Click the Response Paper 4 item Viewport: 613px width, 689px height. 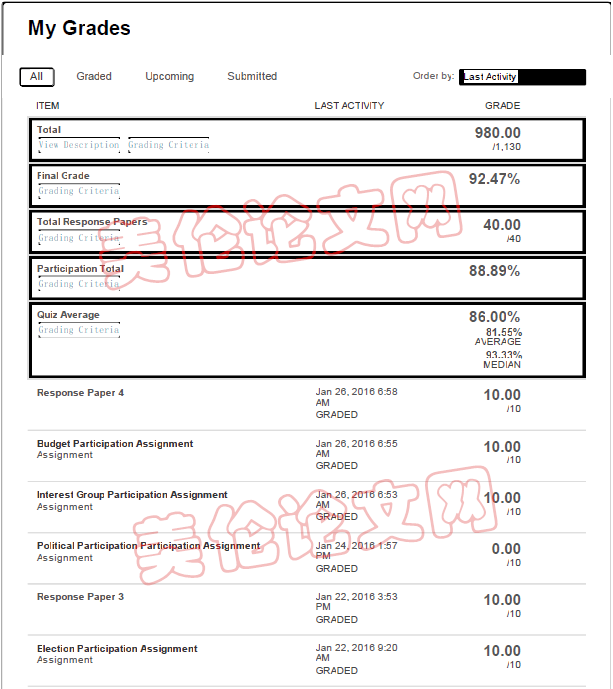(x=80, y=393)
